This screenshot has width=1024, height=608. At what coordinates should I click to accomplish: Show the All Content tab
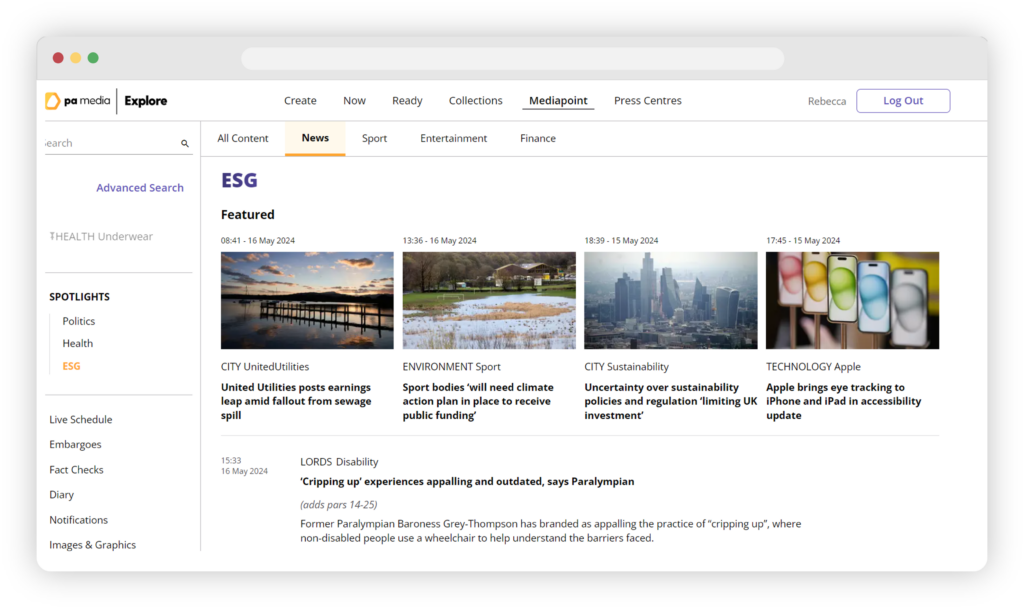click(243, 139)
